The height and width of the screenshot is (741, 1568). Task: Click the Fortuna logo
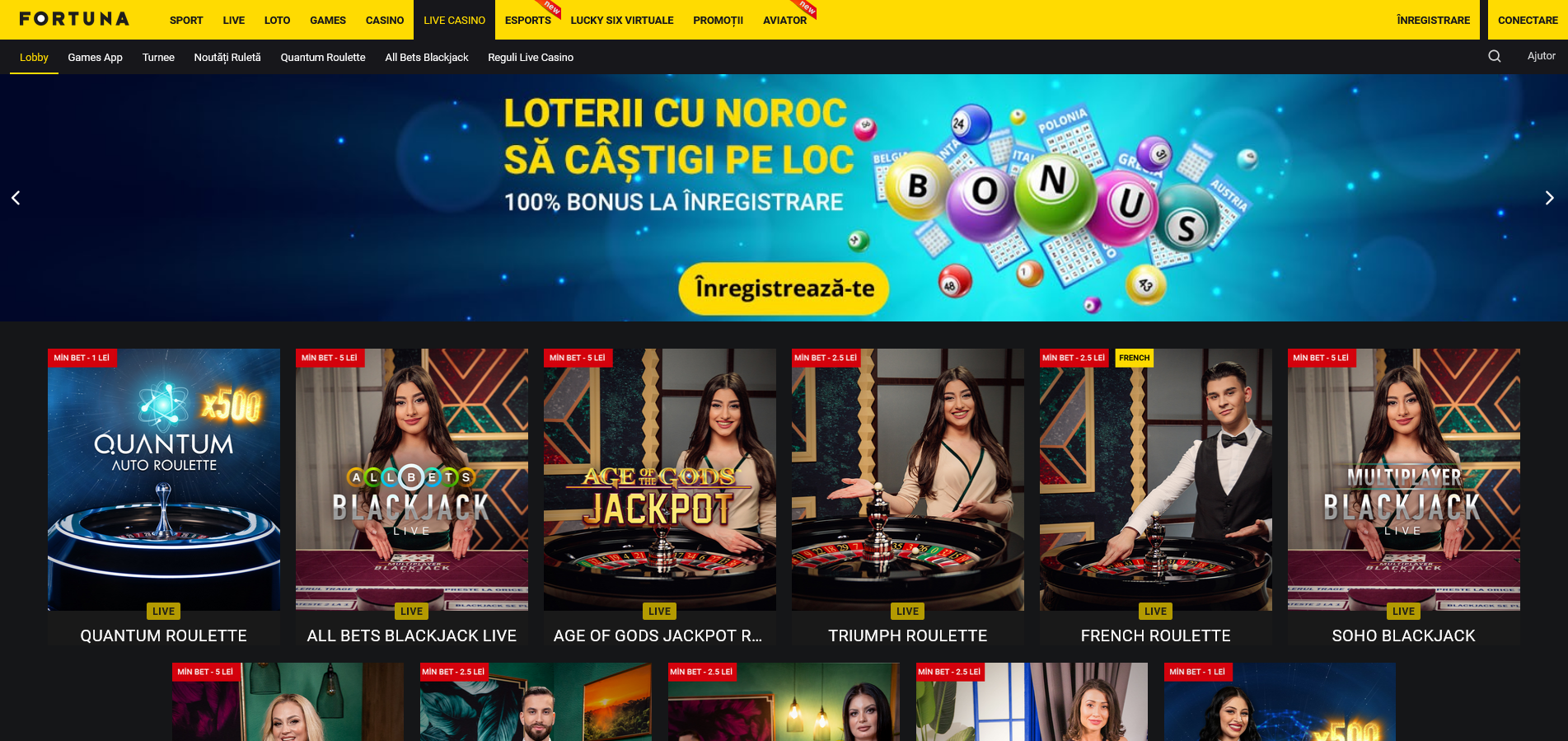[74, 19]
